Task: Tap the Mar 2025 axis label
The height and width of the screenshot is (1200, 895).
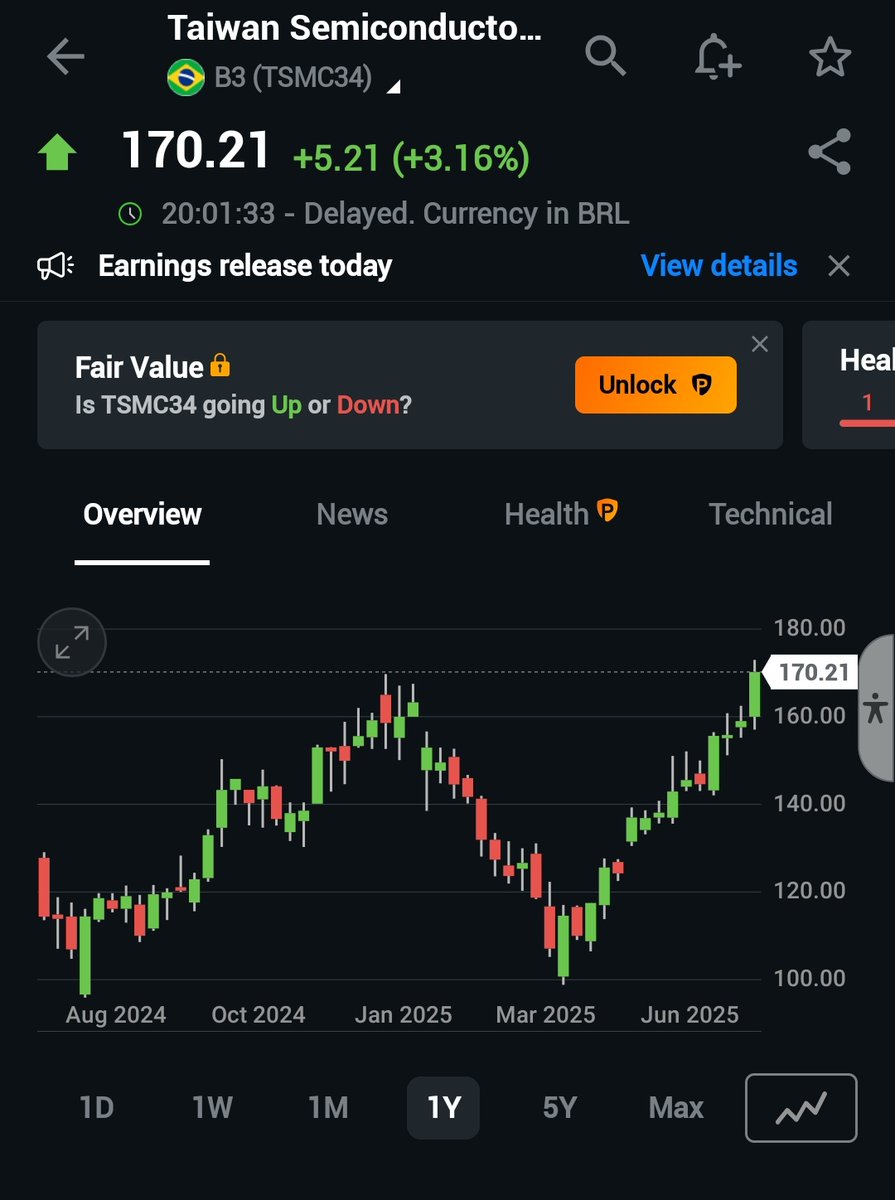Action: (545, 1014)
